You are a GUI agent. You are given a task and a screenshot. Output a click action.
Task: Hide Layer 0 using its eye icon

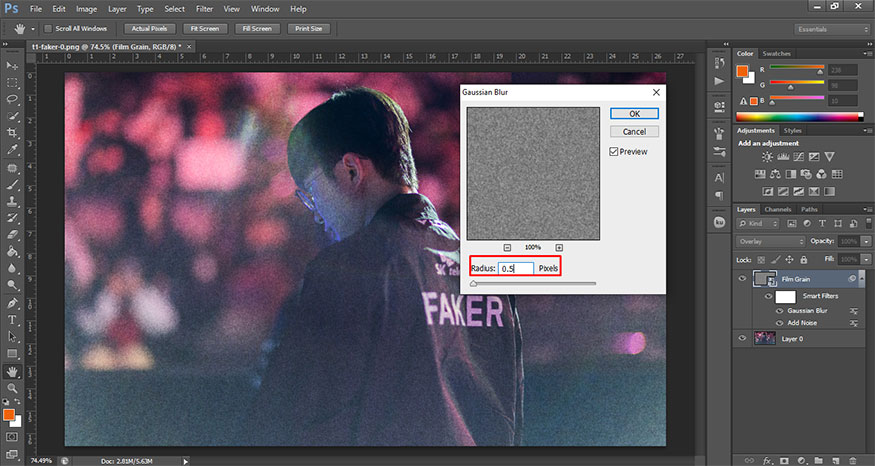(742, 339)
